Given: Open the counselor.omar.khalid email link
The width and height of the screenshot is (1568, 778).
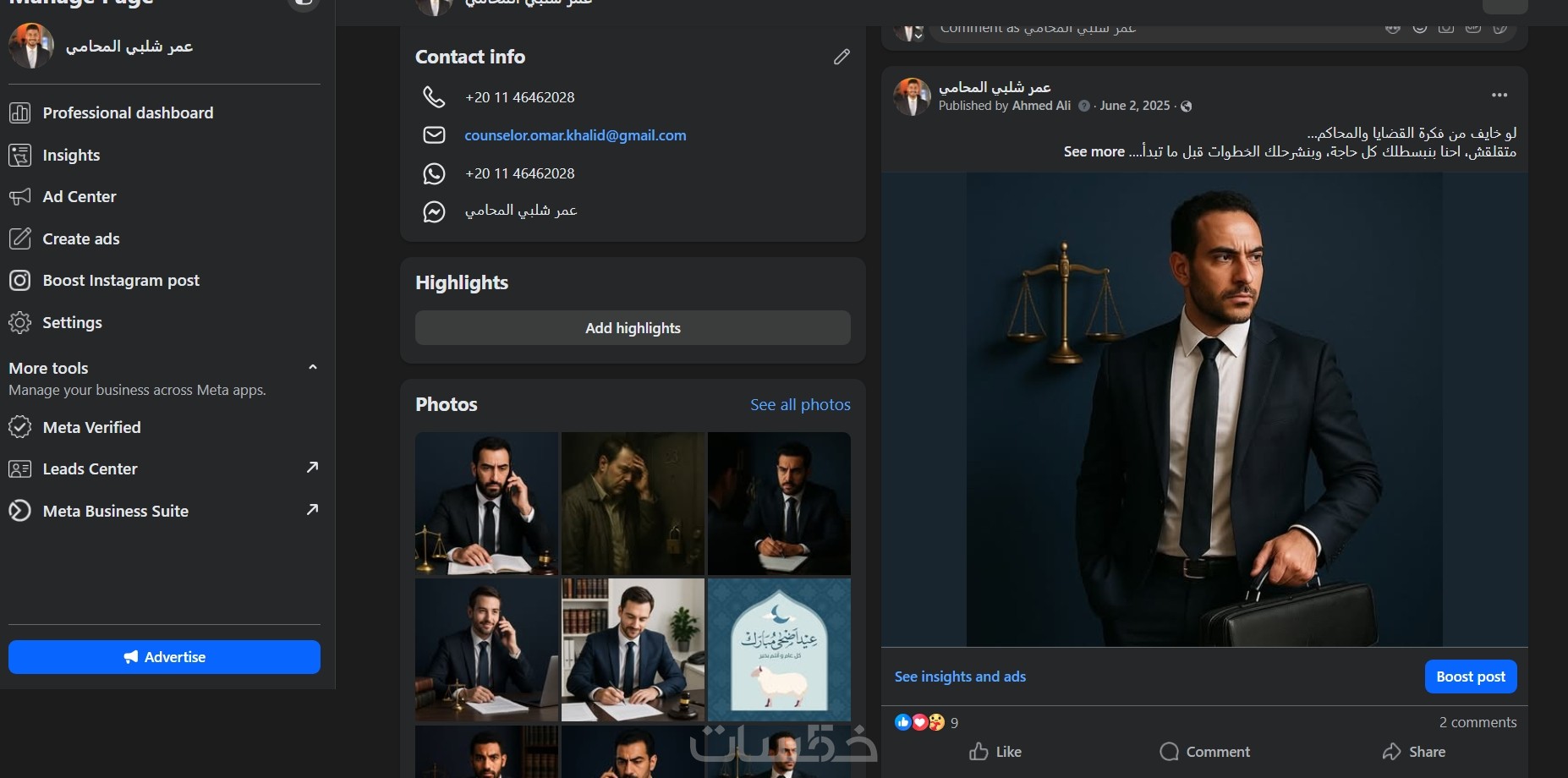Looking at the screenshot, I should coord(575,135).
